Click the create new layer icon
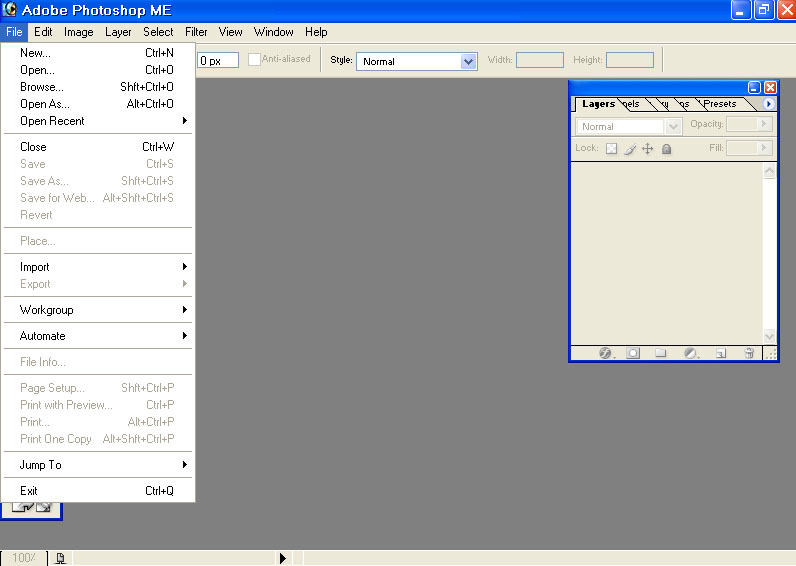 (x=721, y=353)
